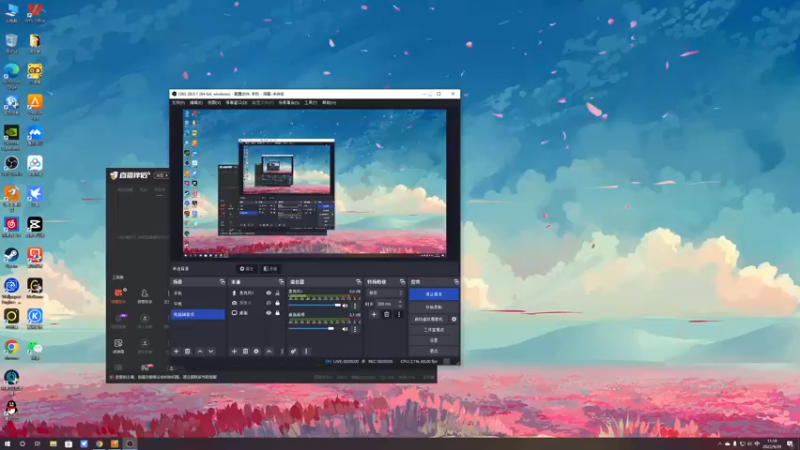Click Start Recording in Controls
This screenshot has height=450, width=800.
point(434,307)
